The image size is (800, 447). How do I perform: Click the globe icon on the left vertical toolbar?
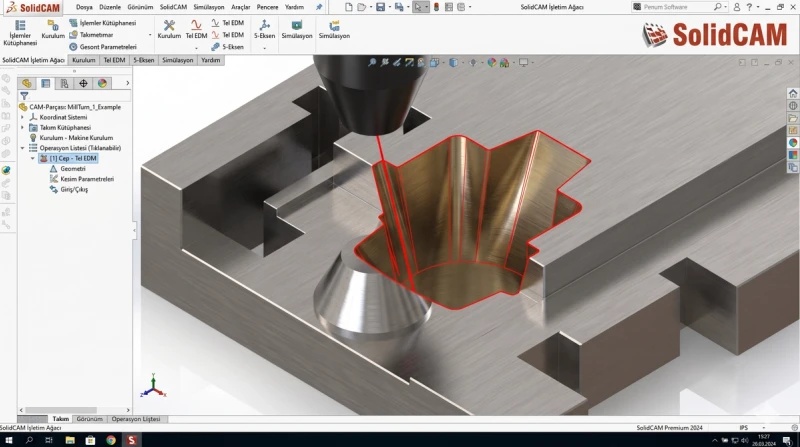click(x=6, y=170)
